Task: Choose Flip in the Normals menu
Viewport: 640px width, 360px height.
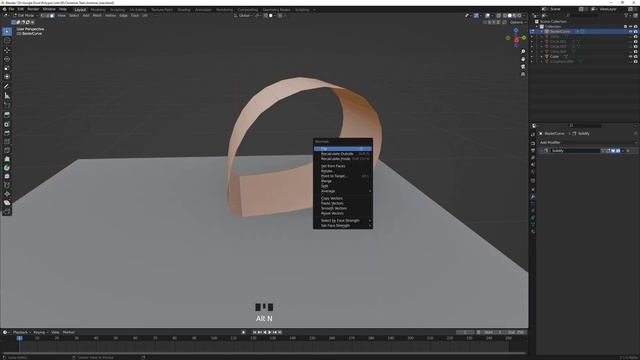Action: click(343, 149)
